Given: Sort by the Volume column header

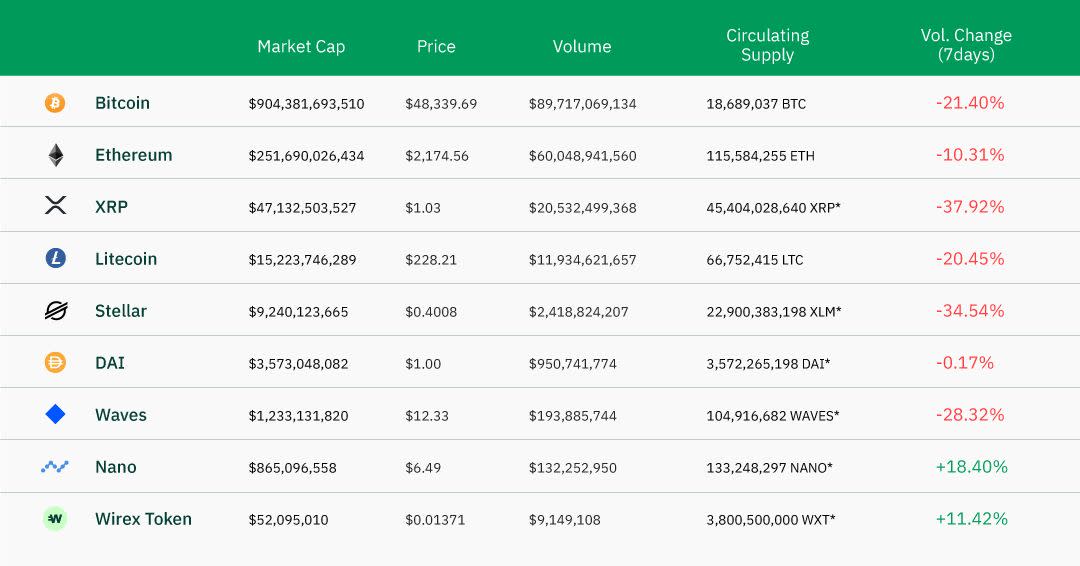Looking at the screenshot, I should click(582, 46).
